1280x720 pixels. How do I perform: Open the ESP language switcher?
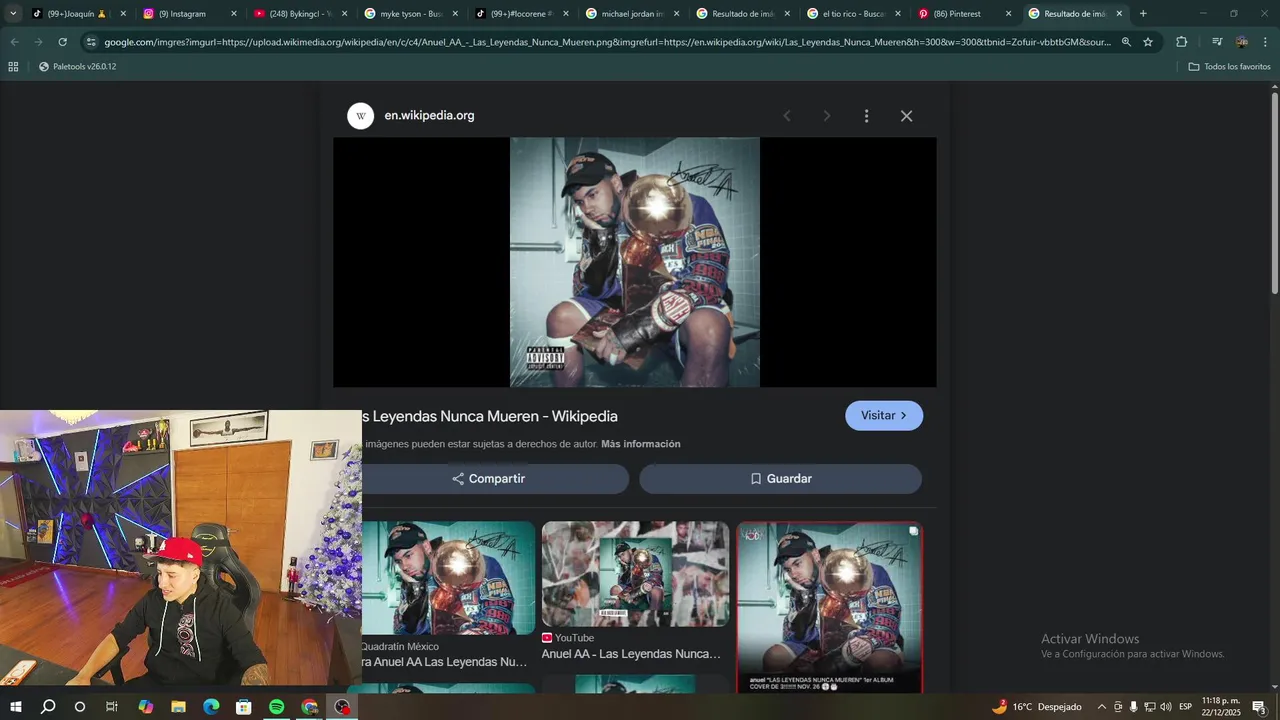click(x=1185, y=707)
